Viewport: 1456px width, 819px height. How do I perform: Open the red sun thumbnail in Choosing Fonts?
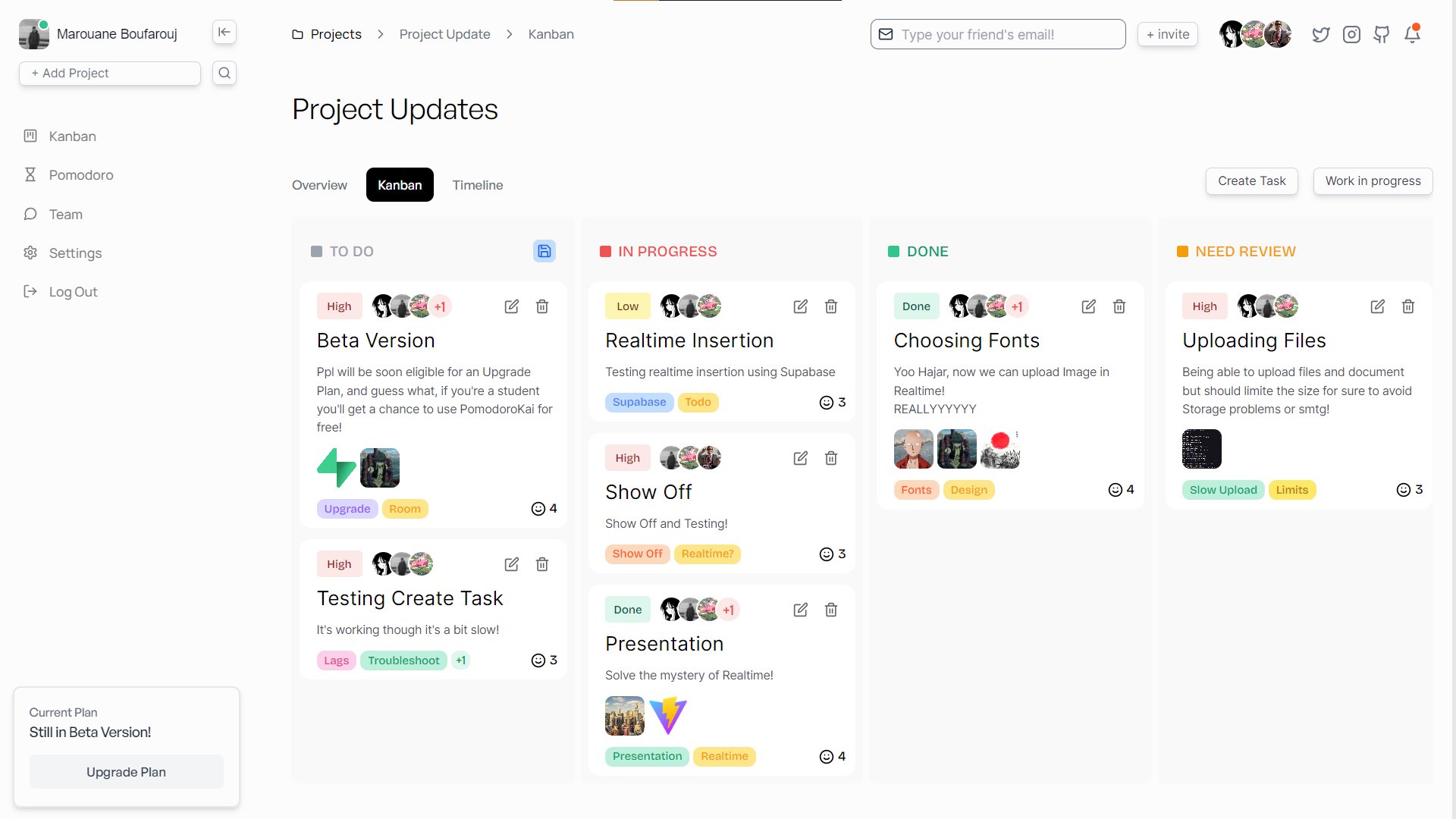pyautogui.click(x=999, y=449)
